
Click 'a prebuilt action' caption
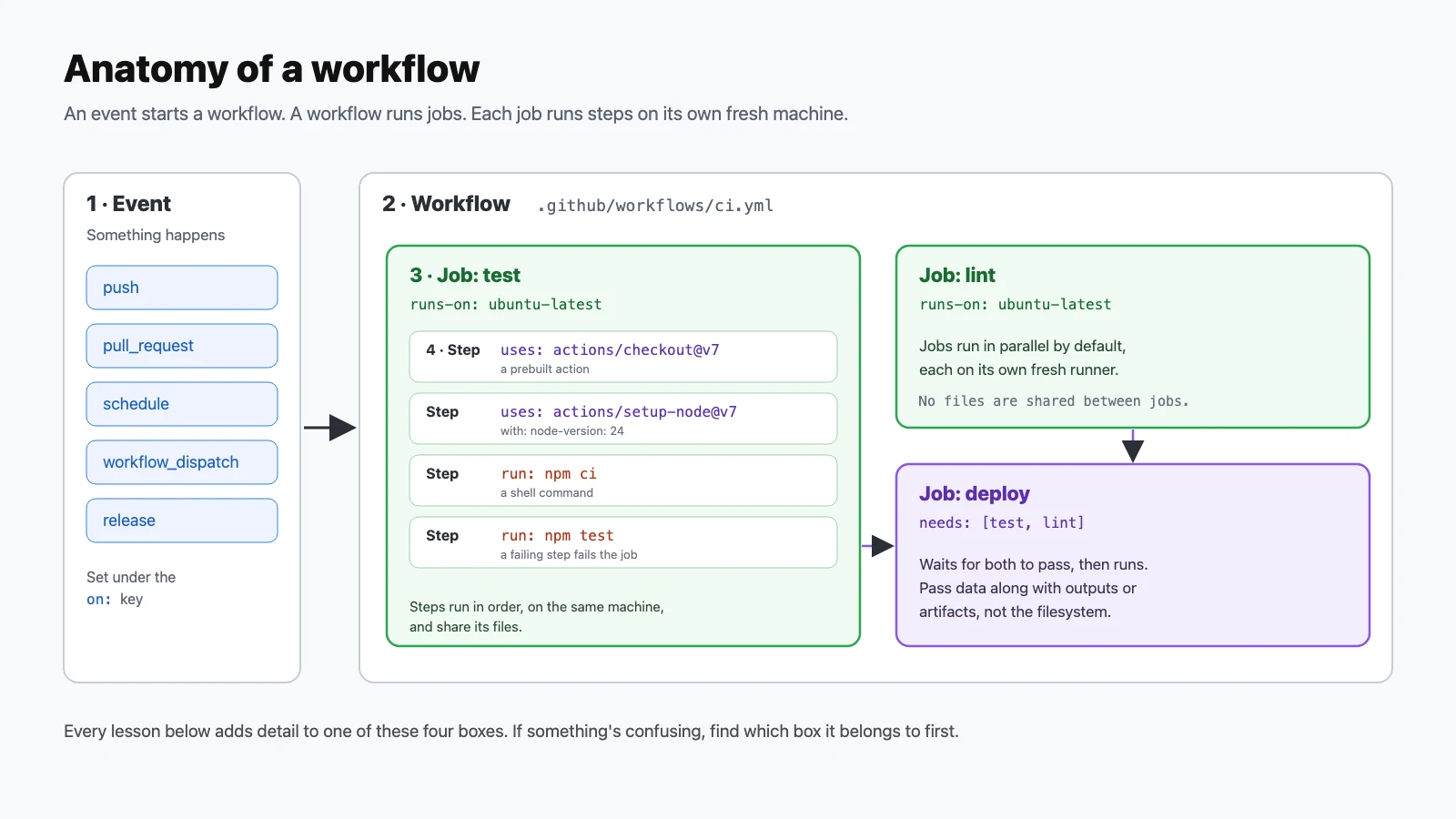545,369
